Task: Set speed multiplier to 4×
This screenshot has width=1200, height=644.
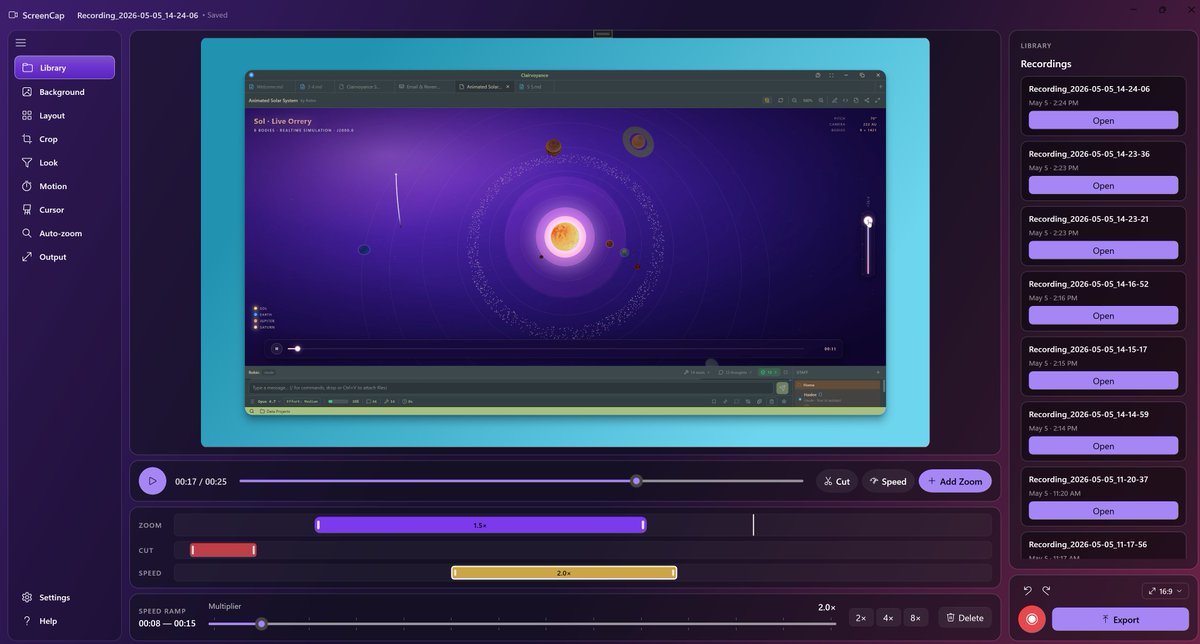Action: click(x=888, y=618)
